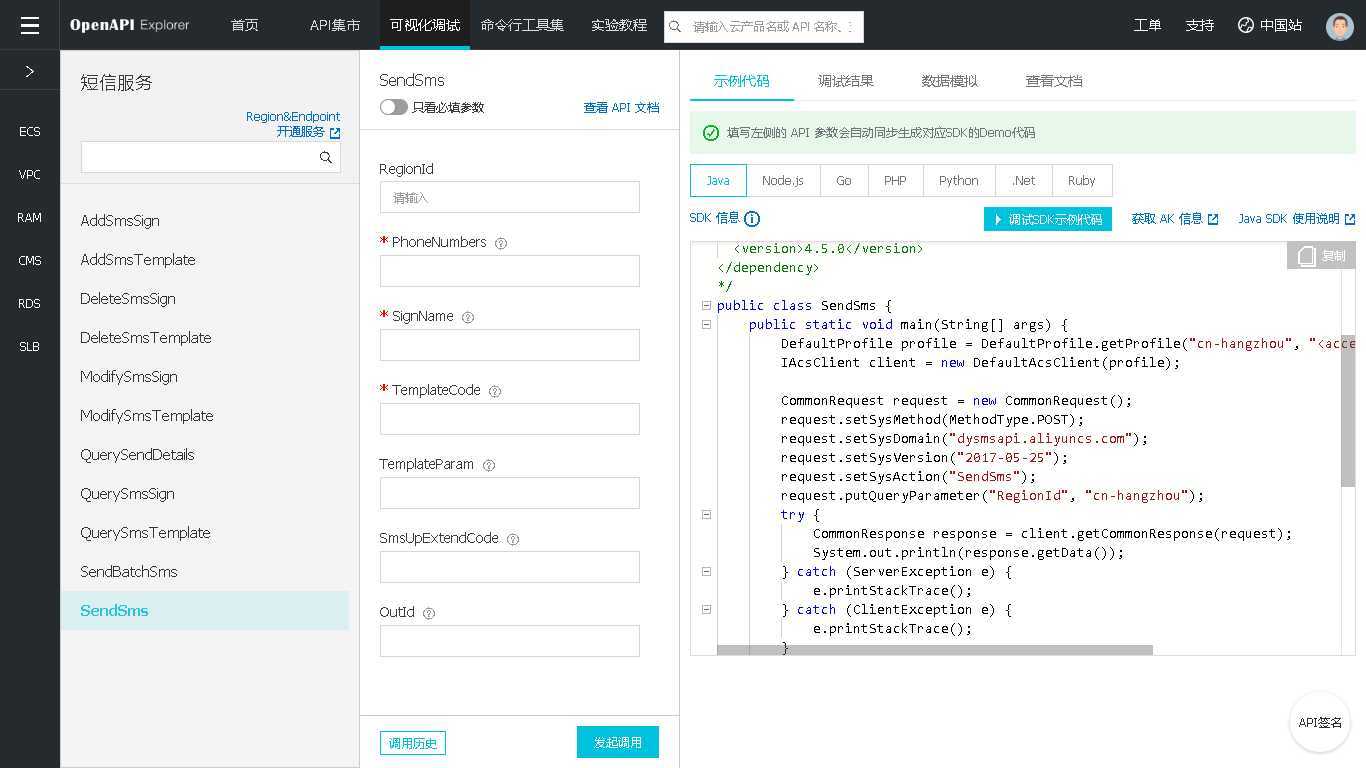The width and height of the screenshot is (1366, 768).
Task: Open 支持 in the top bar
Action: 1200,25
